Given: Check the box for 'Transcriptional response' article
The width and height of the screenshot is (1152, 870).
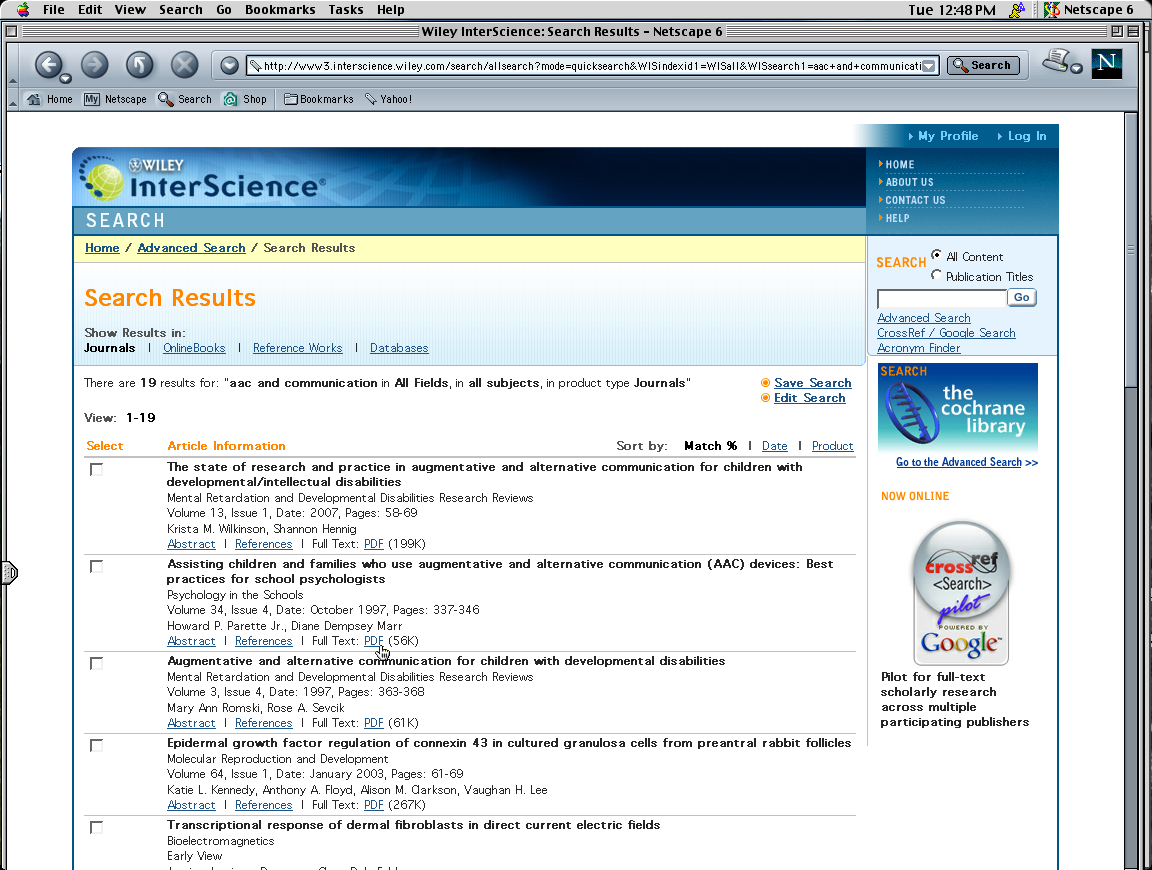Looking at the screenshot, I should click(x=96, y=828).
